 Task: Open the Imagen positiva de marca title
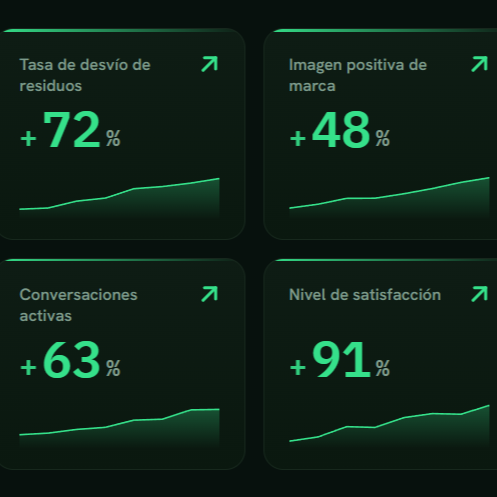[358, 75]
